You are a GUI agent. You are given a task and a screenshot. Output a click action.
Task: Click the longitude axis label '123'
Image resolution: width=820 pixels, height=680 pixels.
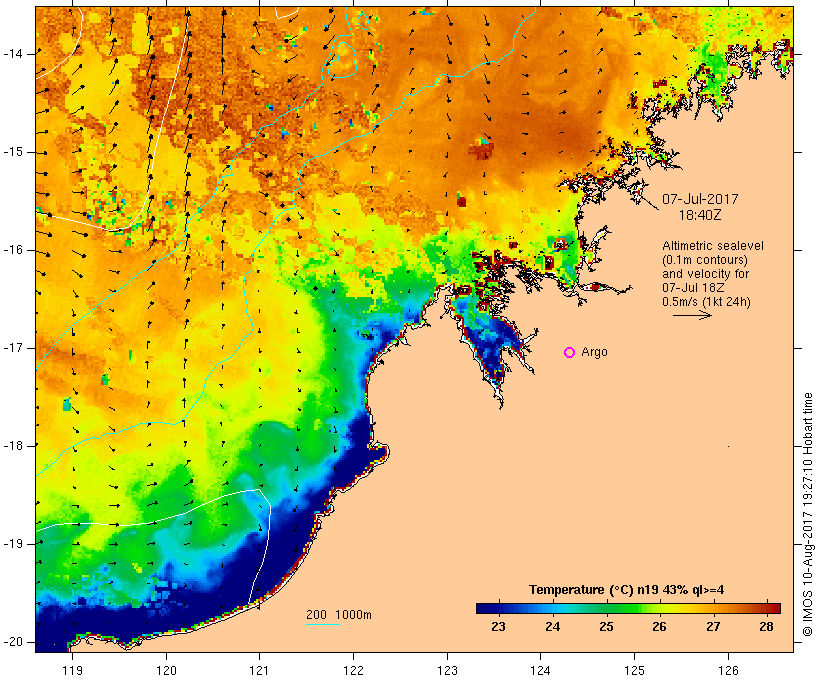[447, 670]
